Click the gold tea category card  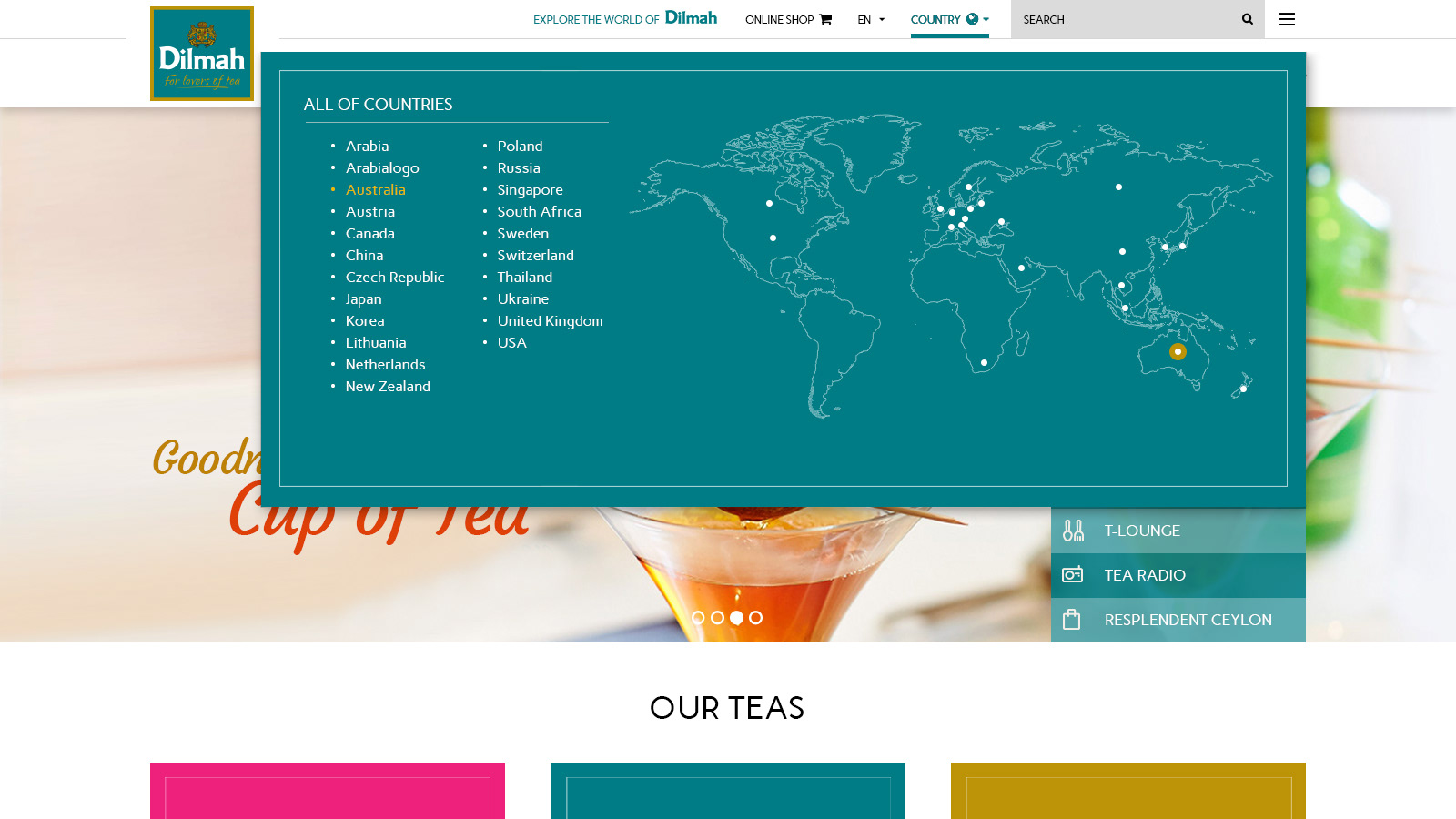pyautogui.click(x=1128, y=791)
